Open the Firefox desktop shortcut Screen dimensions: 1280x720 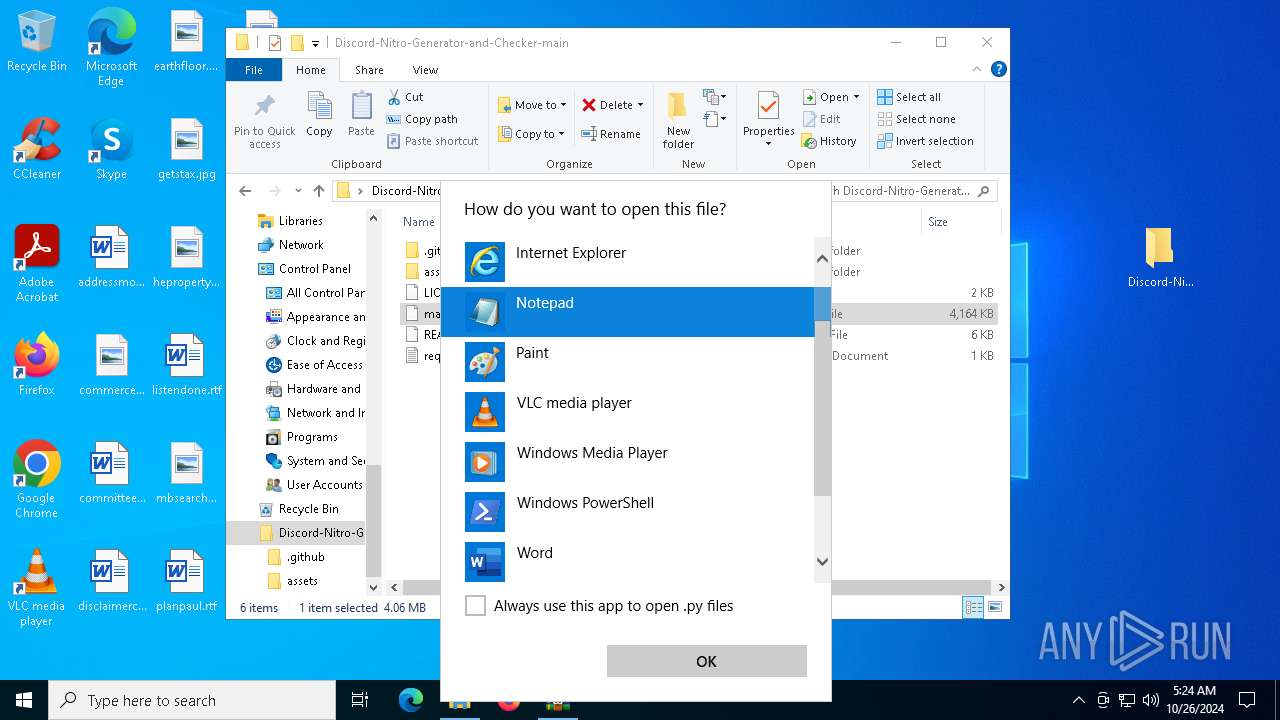(37, 365)
